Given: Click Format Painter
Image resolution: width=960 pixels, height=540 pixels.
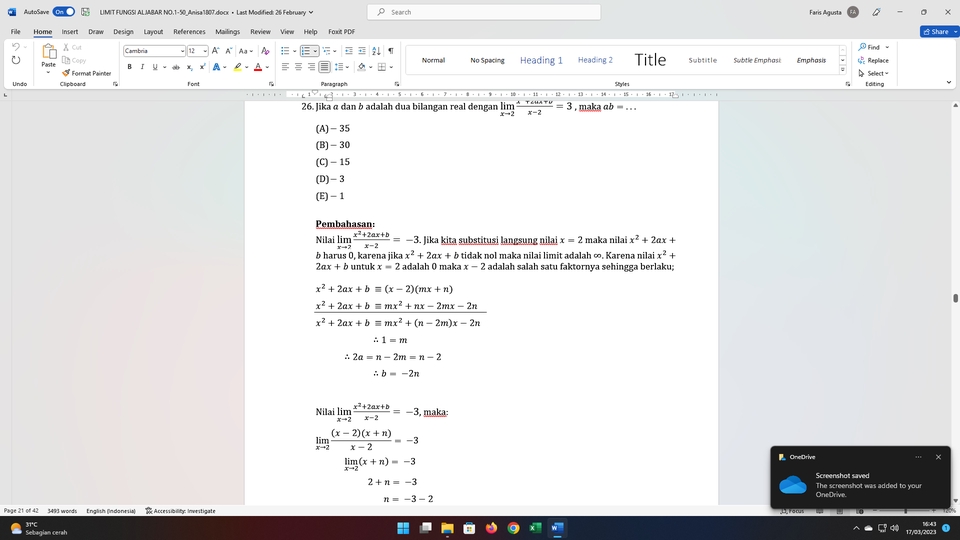Looking at the screenshot, I should coord(86,73).
